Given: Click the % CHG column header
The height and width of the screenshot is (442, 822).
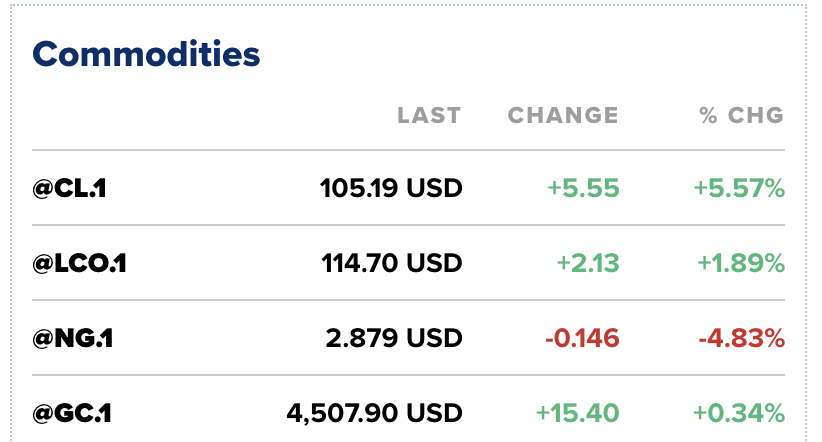Looking at the screenshot, I should [741, 115].
